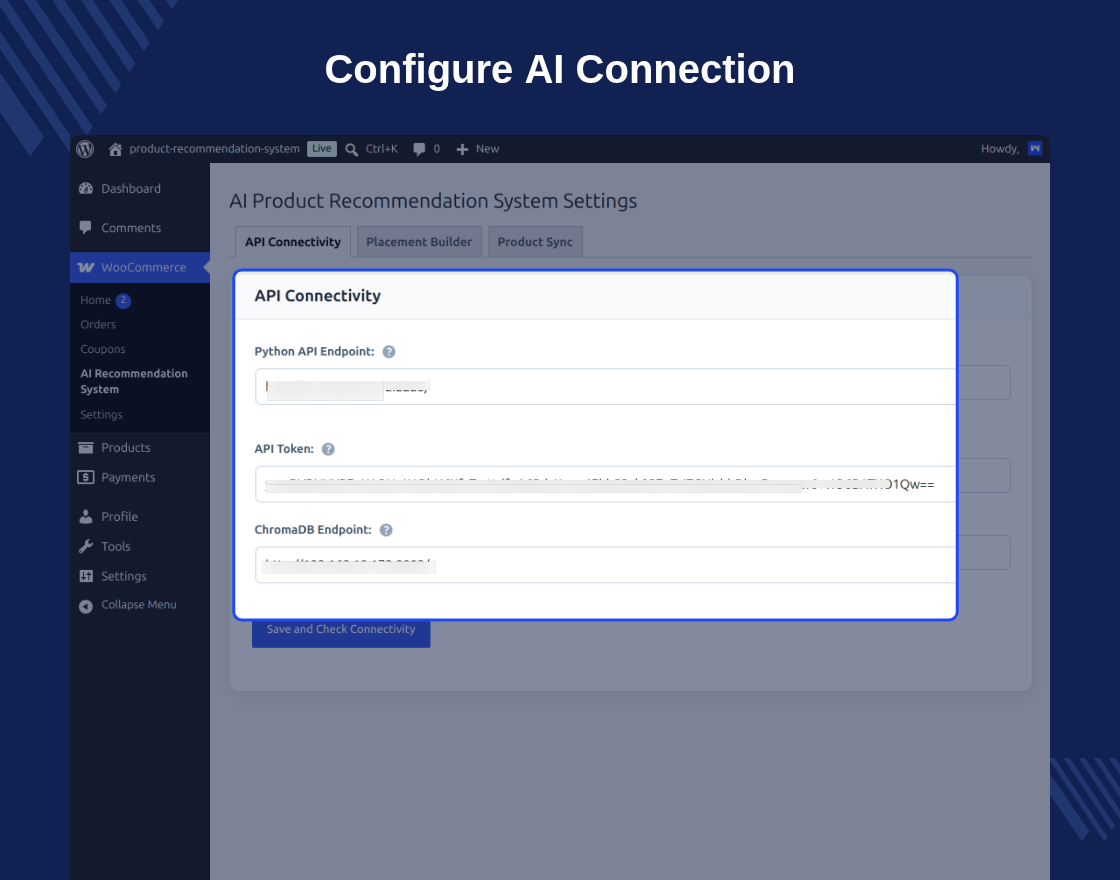Click the ChromaDB Endpoint help icon
1120x880 pixels.
click(386, 530)
